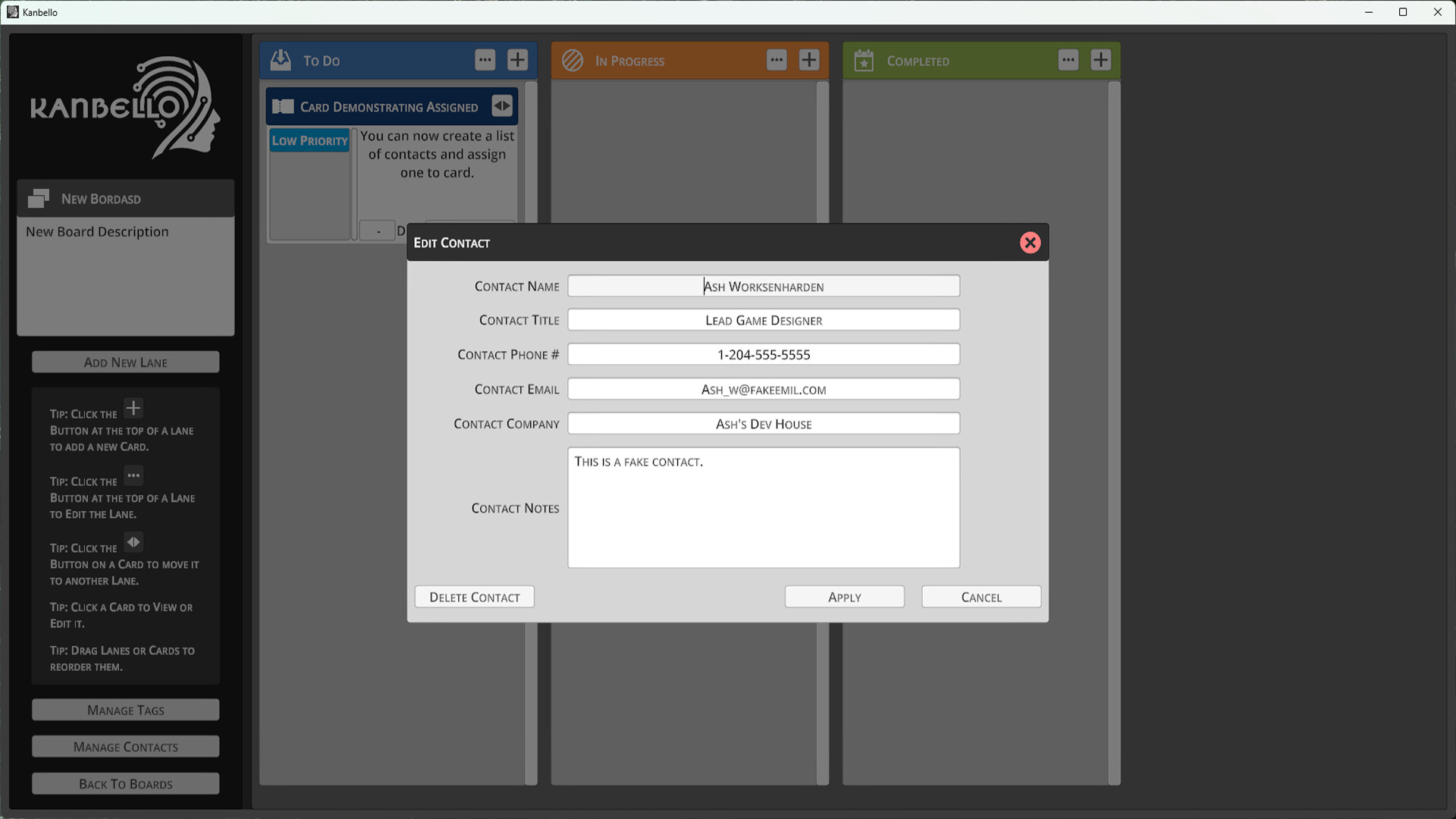Viewport: 1456px width, 819px height.
Task: Delete the Ash Worksenharden contact
Action: coord(474,597)
